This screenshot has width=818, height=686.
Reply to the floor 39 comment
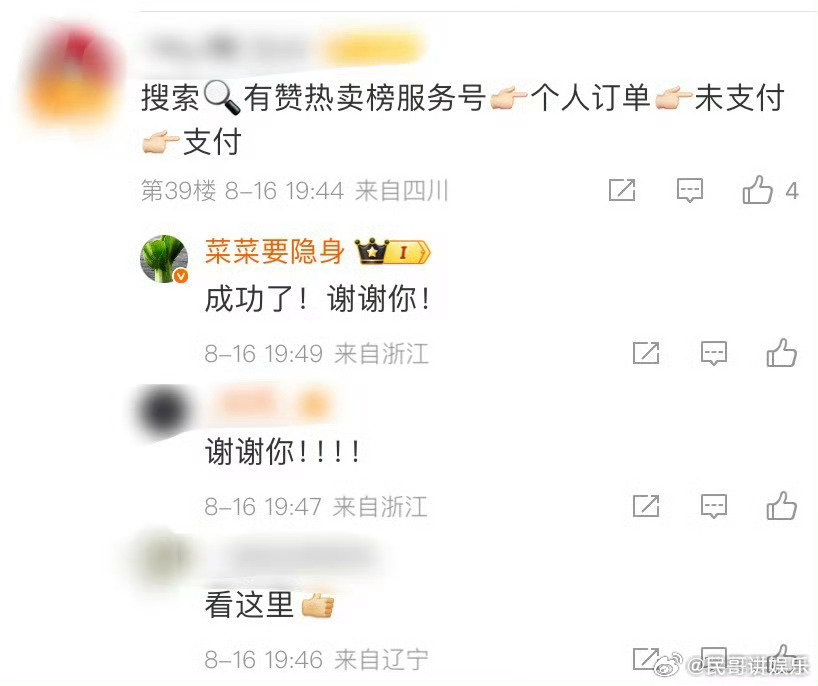pos(690,190)
